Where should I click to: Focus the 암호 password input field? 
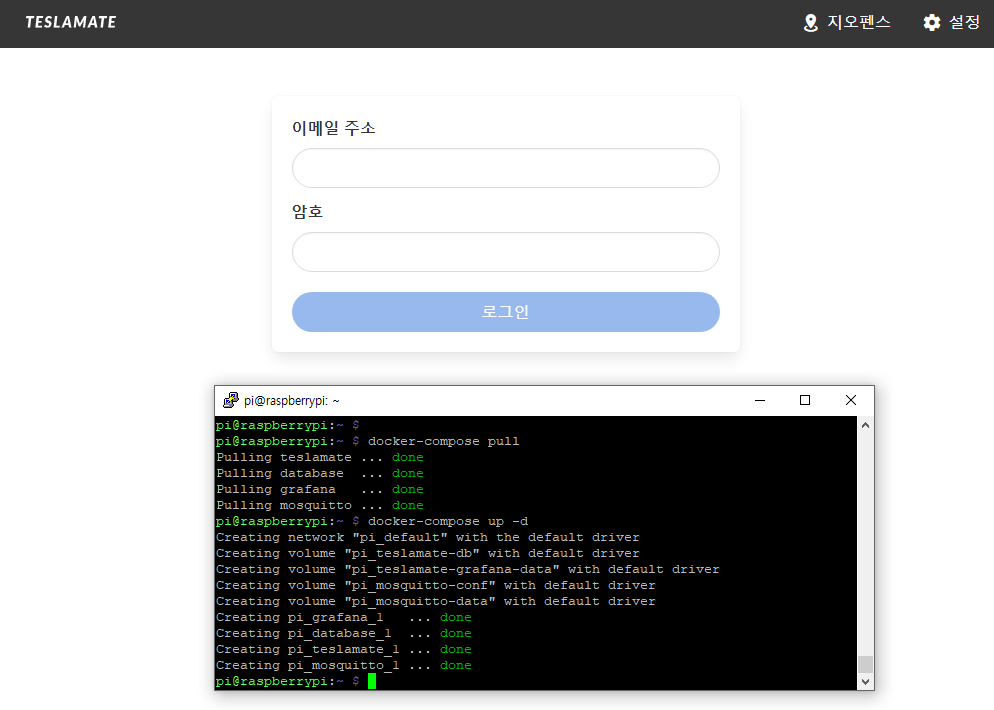[505, 252]
